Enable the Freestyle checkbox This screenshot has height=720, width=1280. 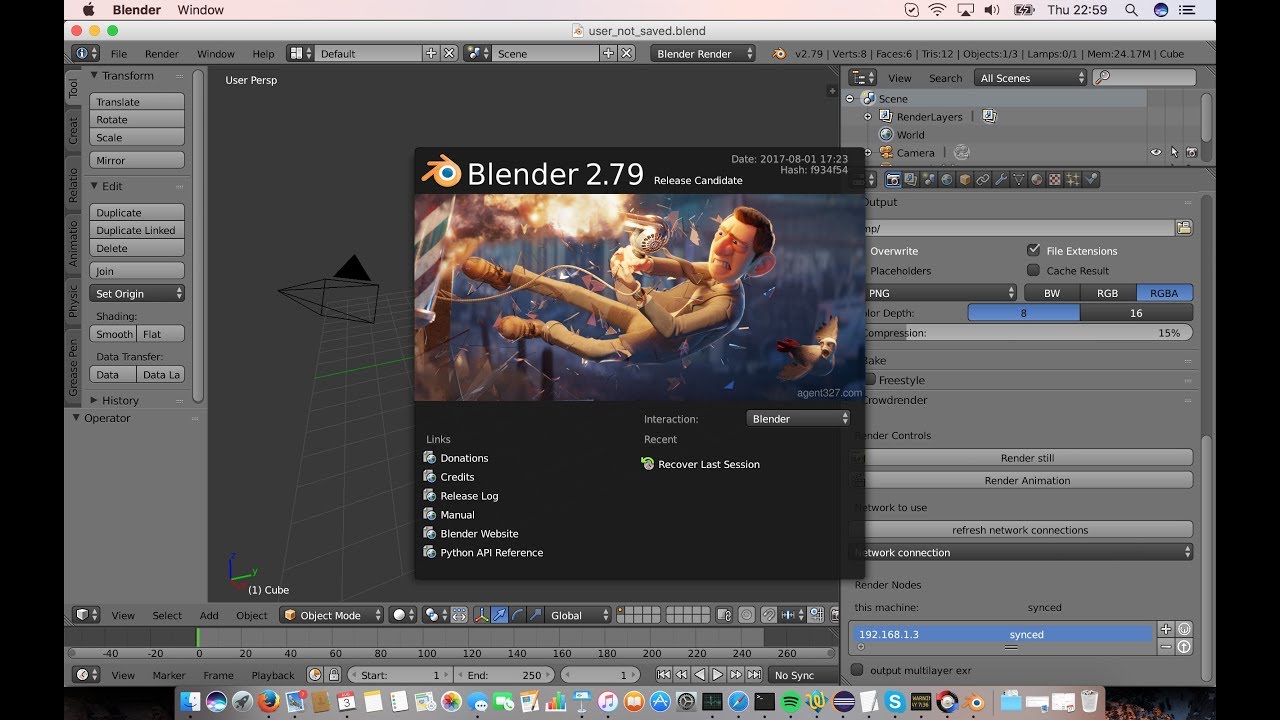[870, 380]
